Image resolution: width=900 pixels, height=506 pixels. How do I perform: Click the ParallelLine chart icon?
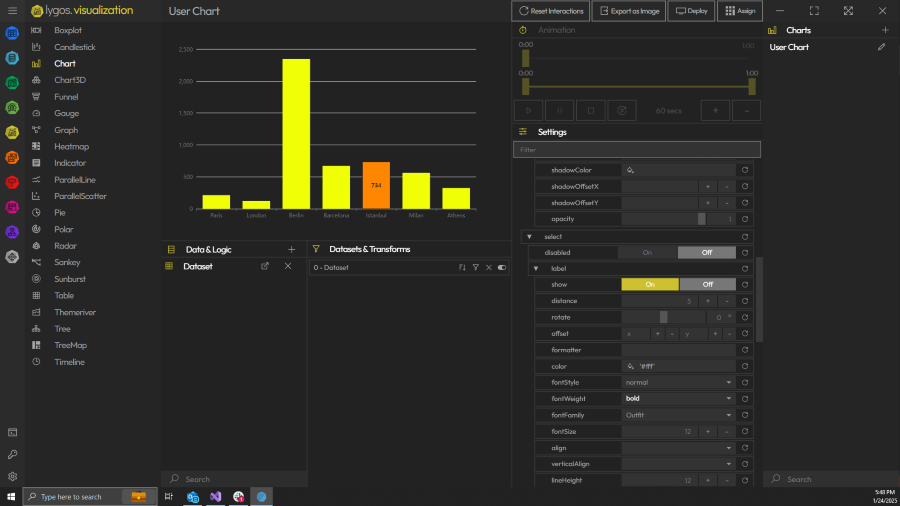(36, 180)
